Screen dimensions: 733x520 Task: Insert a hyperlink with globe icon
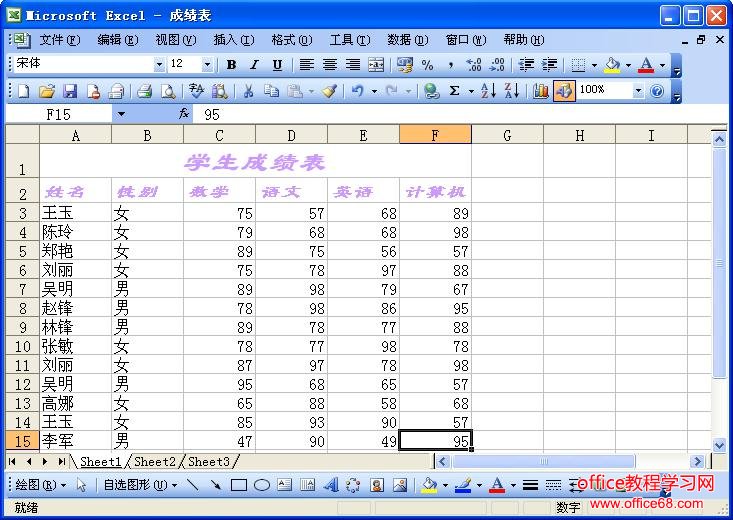[431, 91]
